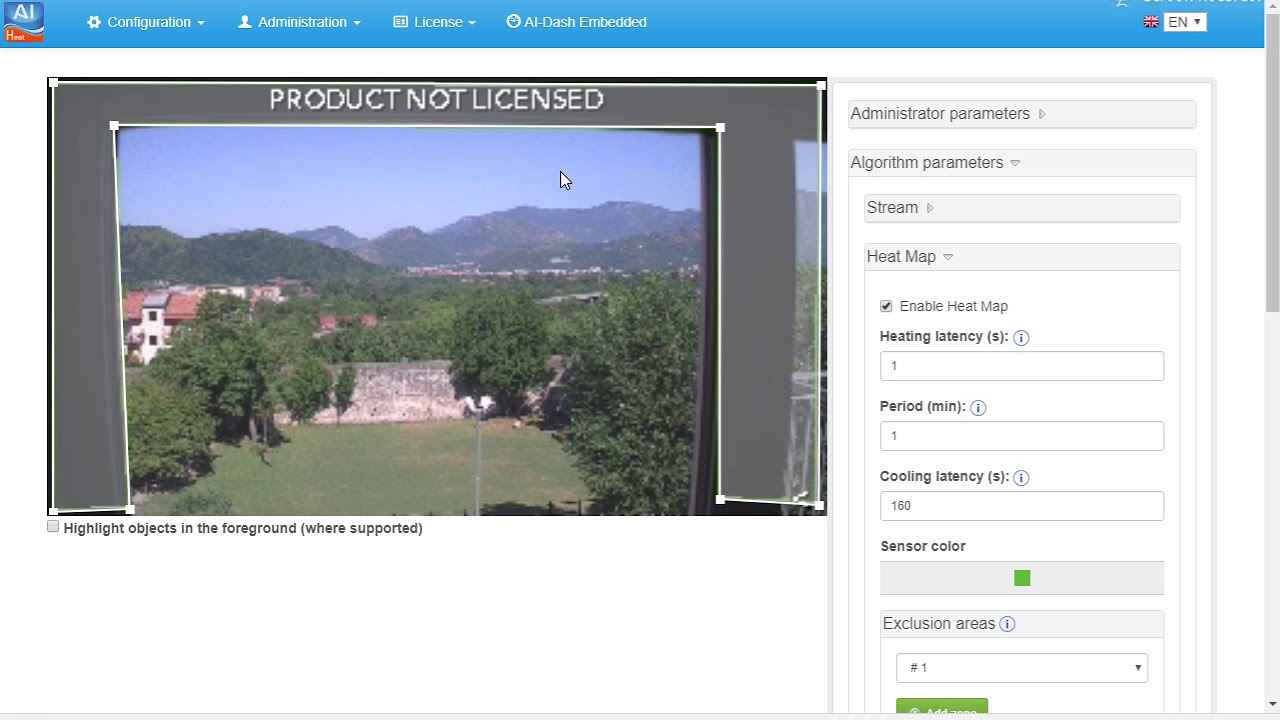1280x720 pixels.
Task: Open the License menu
Action: pos(434,22)
